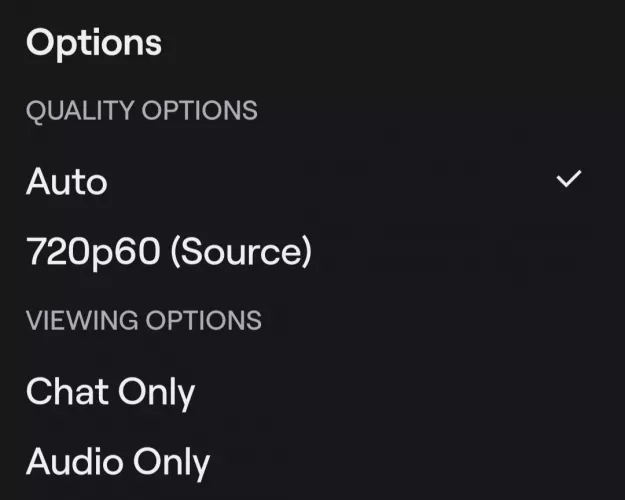Click the word Auto

(x=67, y=182)
